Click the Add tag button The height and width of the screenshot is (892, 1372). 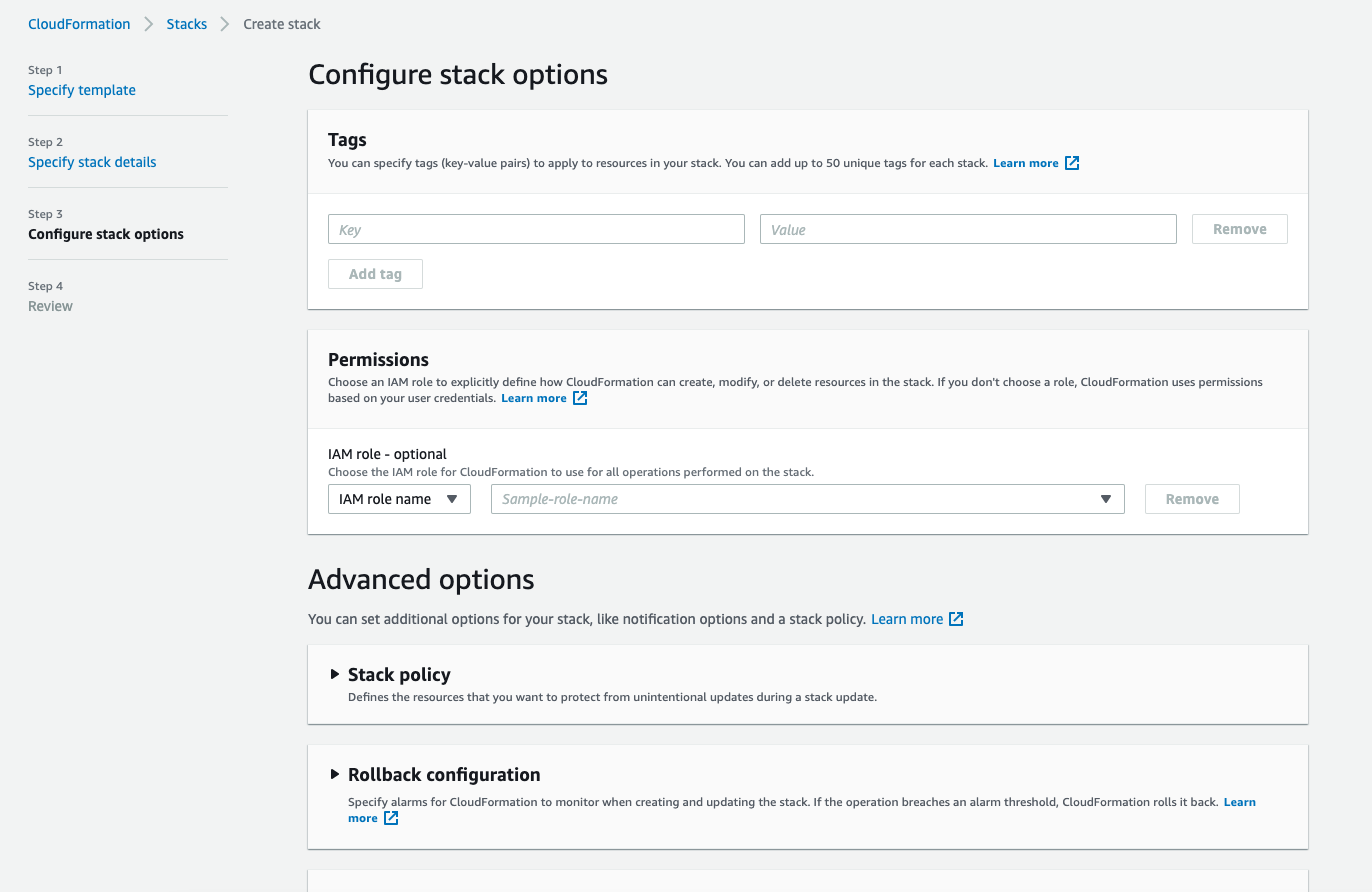pyautogui.click(x=375, y=274)
